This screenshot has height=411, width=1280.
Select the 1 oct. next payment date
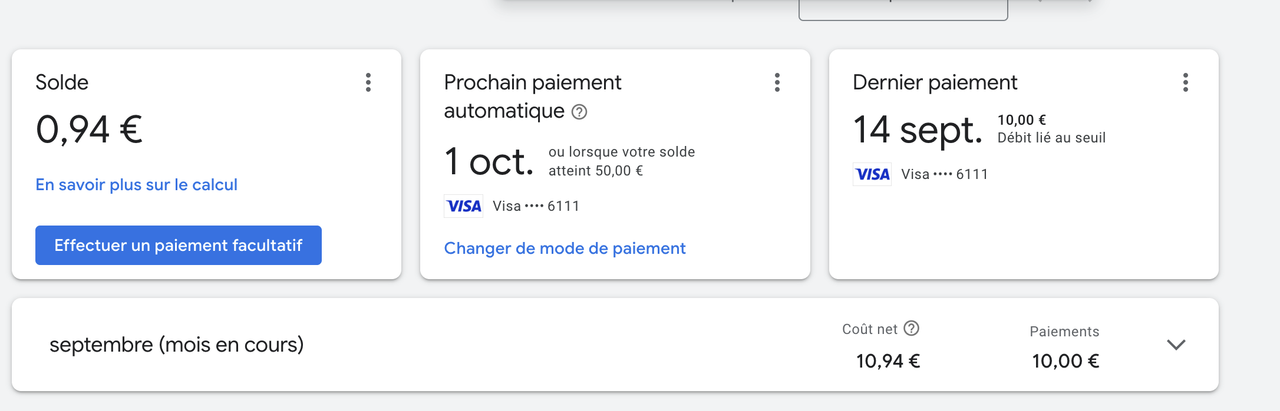[x=489, y=162]
